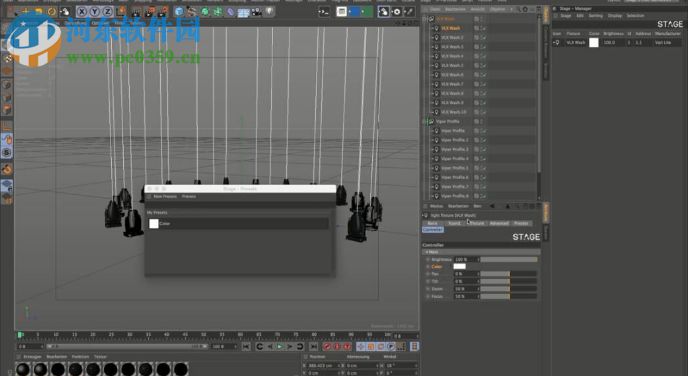Collapse the Main section in Controller

point(426,252)
